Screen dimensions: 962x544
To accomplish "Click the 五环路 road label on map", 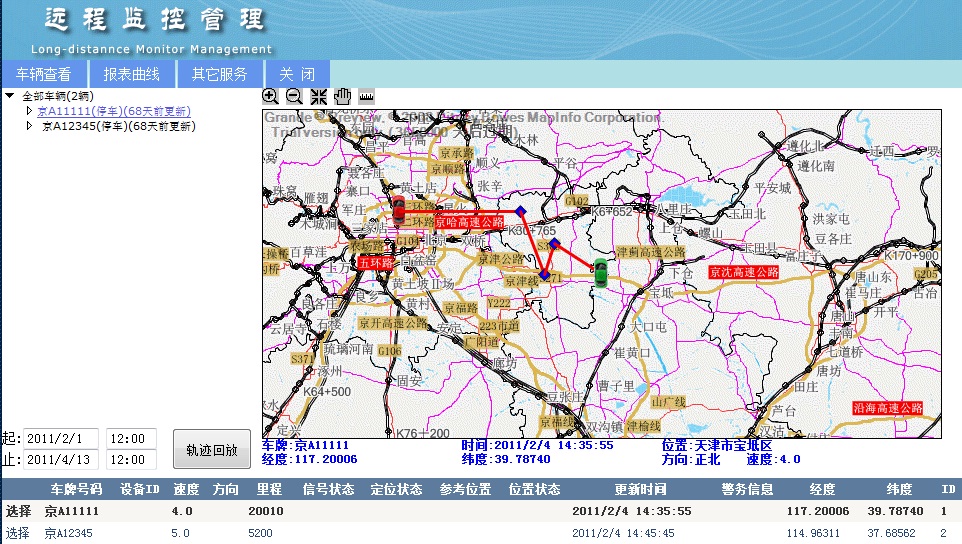I will tap(375, 262).
